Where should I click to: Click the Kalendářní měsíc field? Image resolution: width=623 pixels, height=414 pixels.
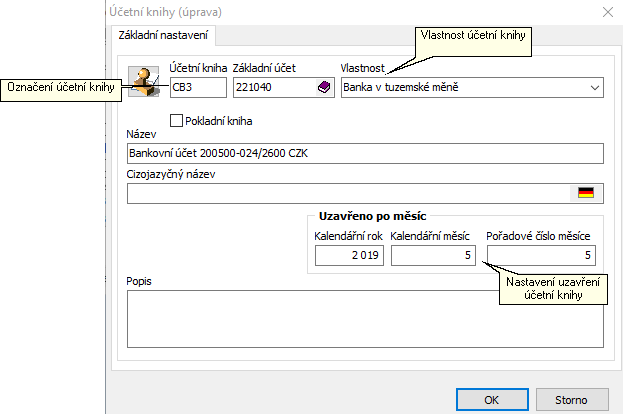(433, 255)
